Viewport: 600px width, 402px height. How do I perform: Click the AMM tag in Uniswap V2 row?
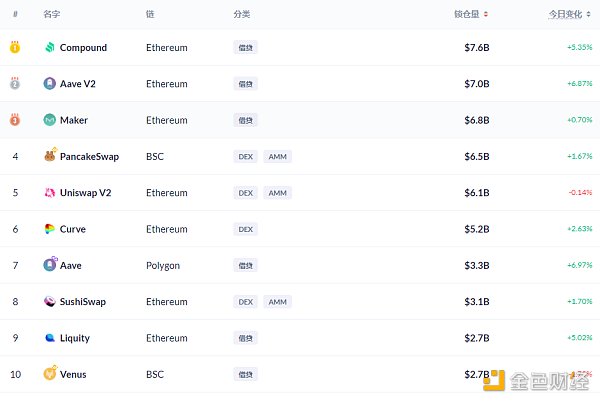pyautogui.click(x=277, y=193)
